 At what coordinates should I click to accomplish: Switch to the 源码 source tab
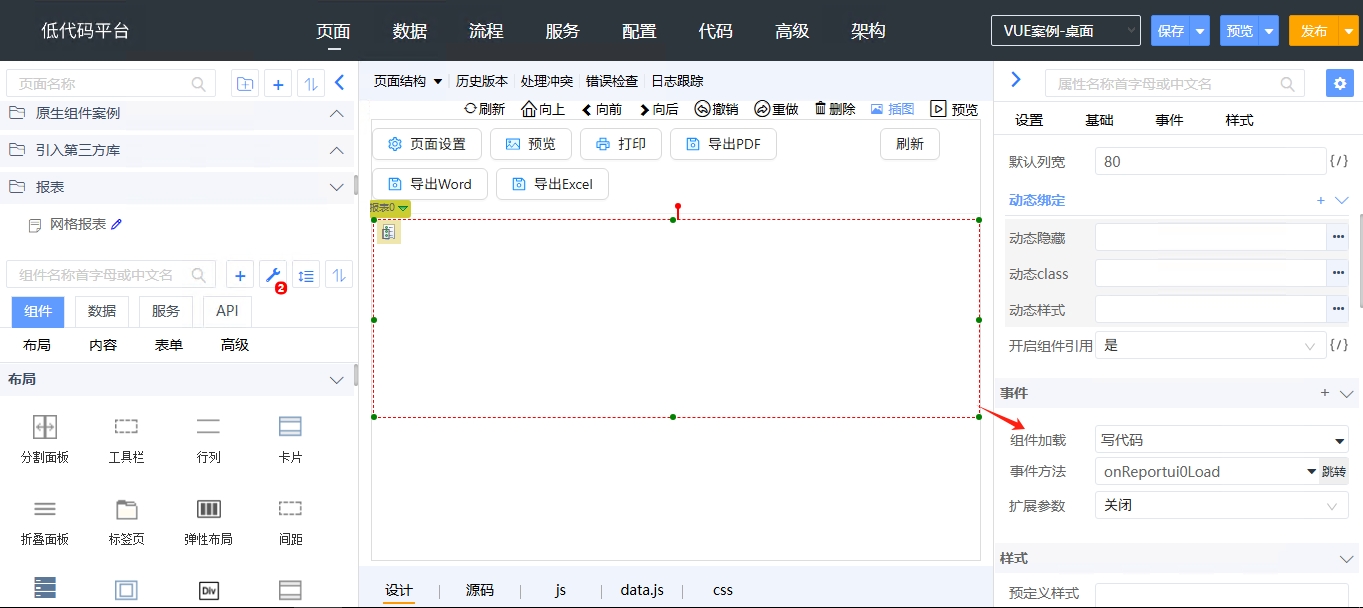tap(480, 590)
